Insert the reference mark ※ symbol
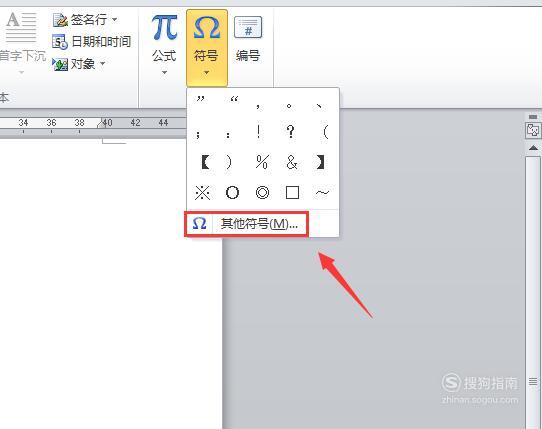 pos(202,193)
